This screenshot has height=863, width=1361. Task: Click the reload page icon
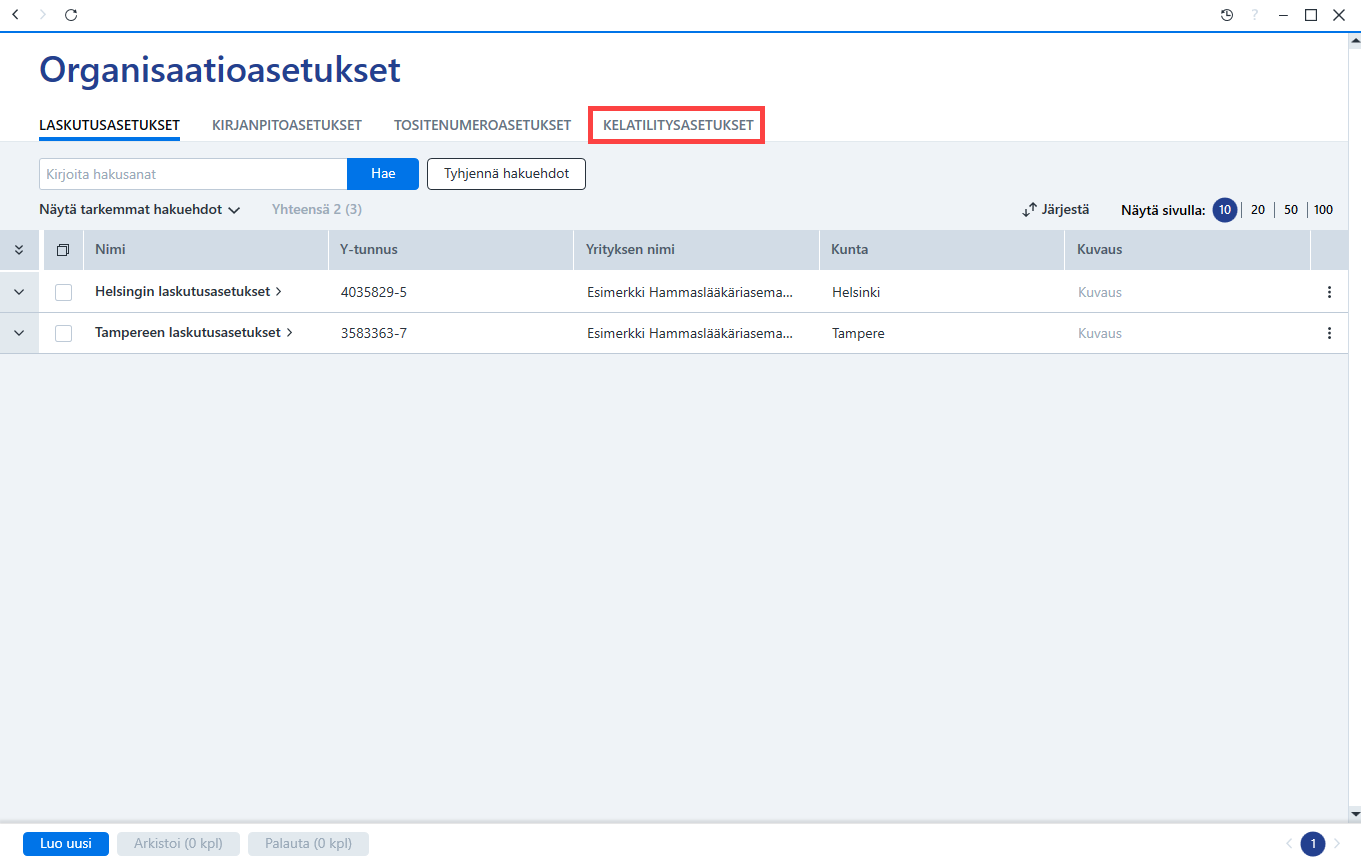(x=71, y=15)
